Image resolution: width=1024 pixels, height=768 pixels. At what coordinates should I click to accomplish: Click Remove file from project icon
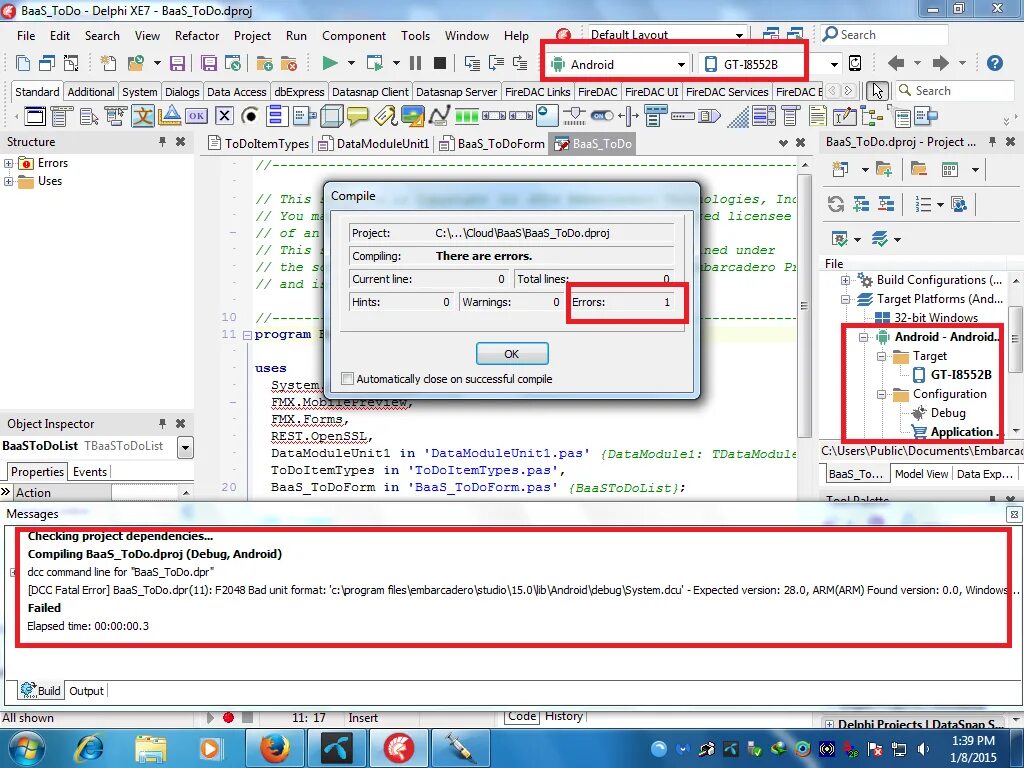point(288,63)
